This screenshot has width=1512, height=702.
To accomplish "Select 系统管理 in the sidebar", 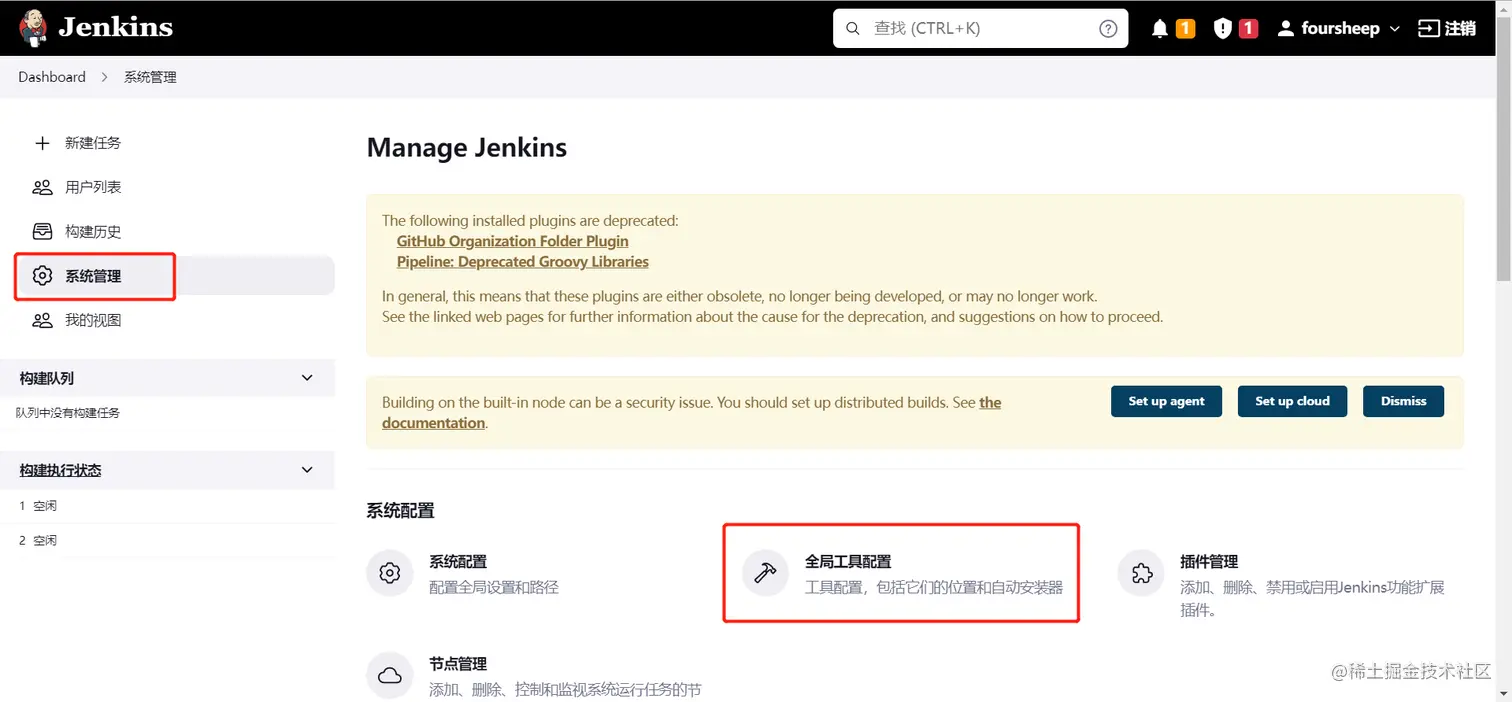I will click(x=174, y=276).
